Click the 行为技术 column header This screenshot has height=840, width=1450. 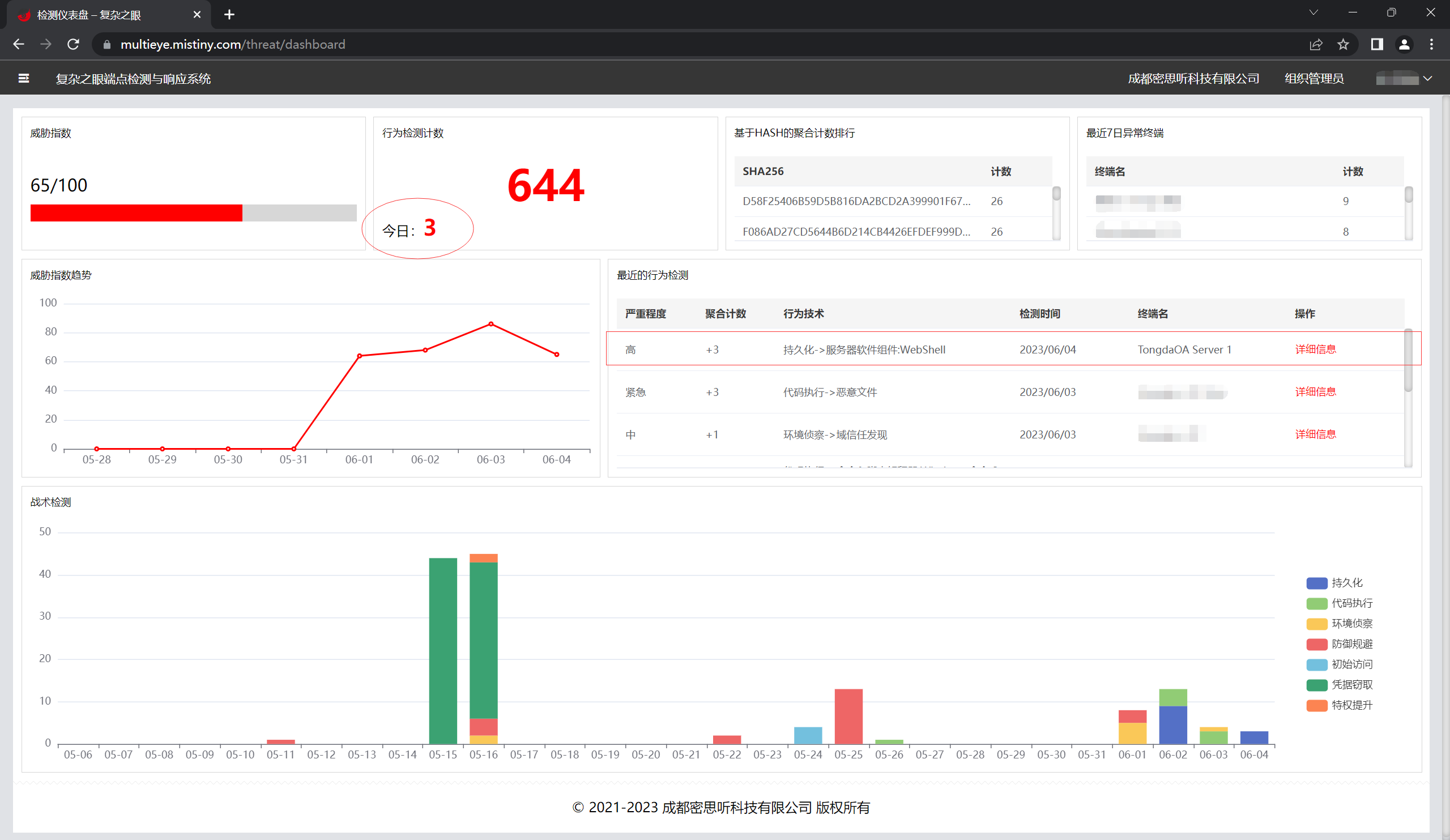tap(803, 314)
